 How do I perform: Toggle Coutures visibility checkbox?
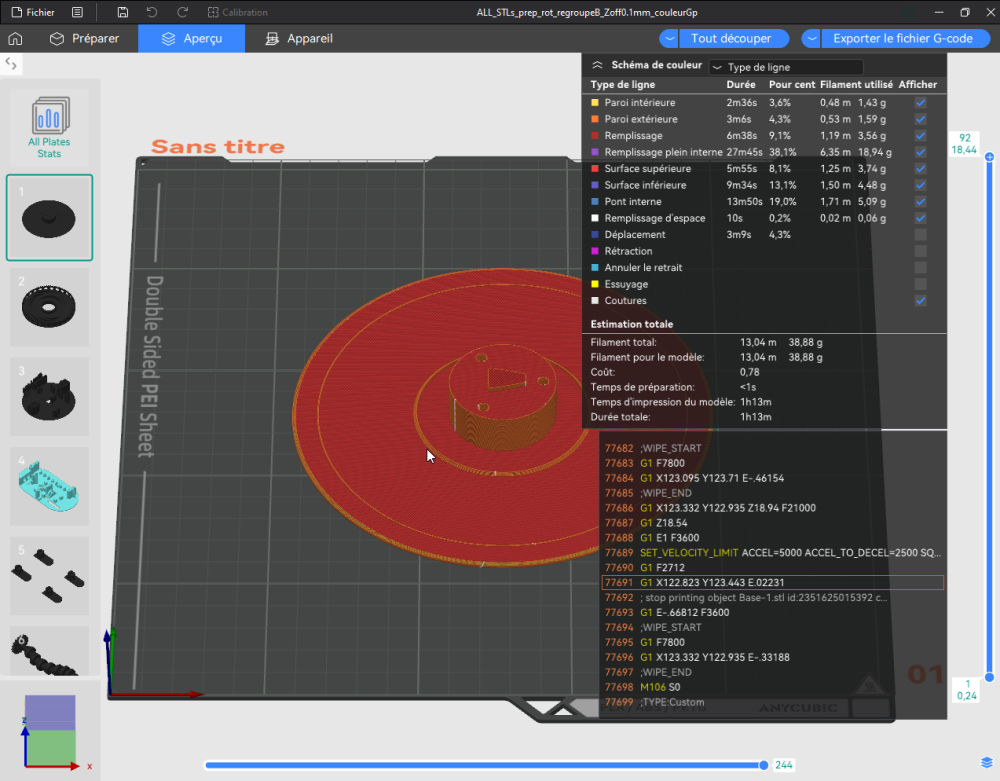pyautogui.click(x=920, y=301)
